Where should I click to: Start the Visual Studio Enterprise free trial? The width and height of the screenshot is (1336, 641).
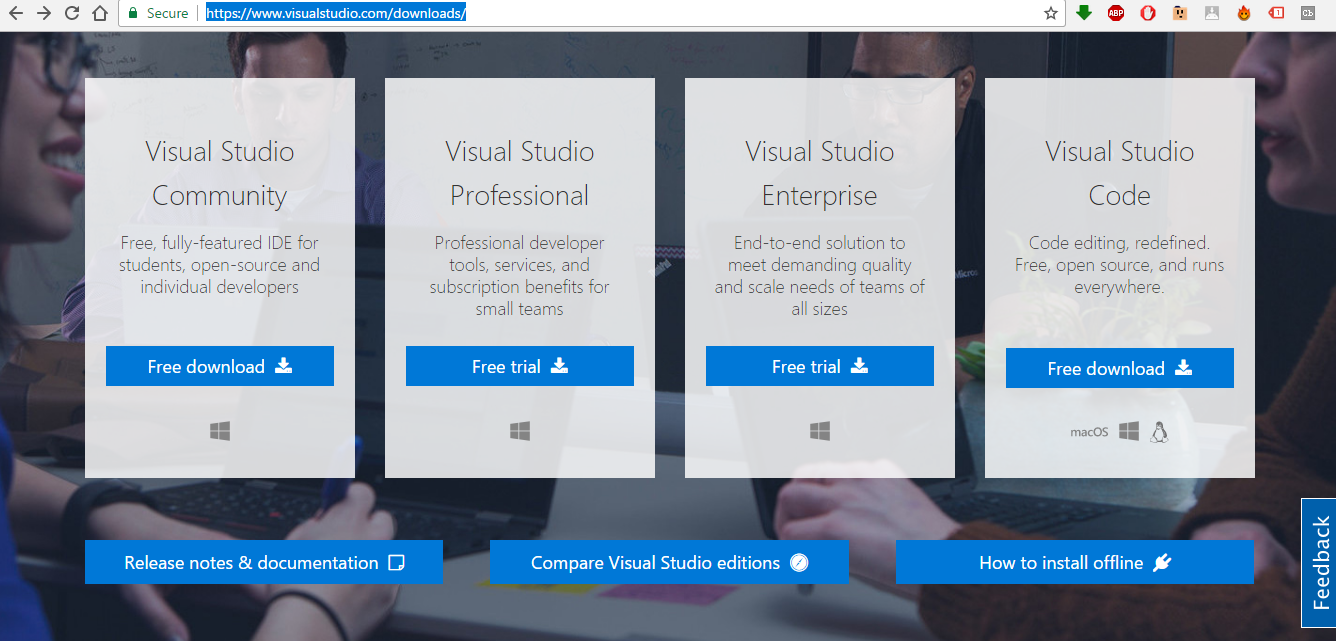(x=820, y=366)
